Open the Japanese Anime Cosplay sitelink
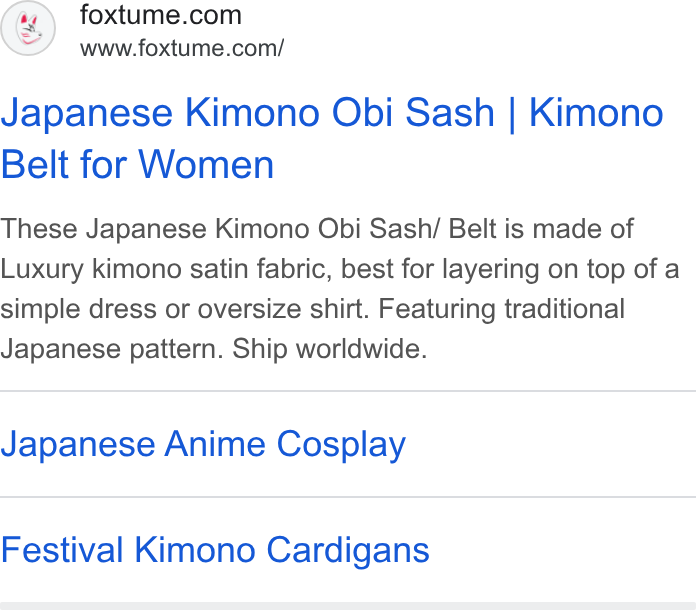Screen dimensions: 696x610 (x=203, y=444)
